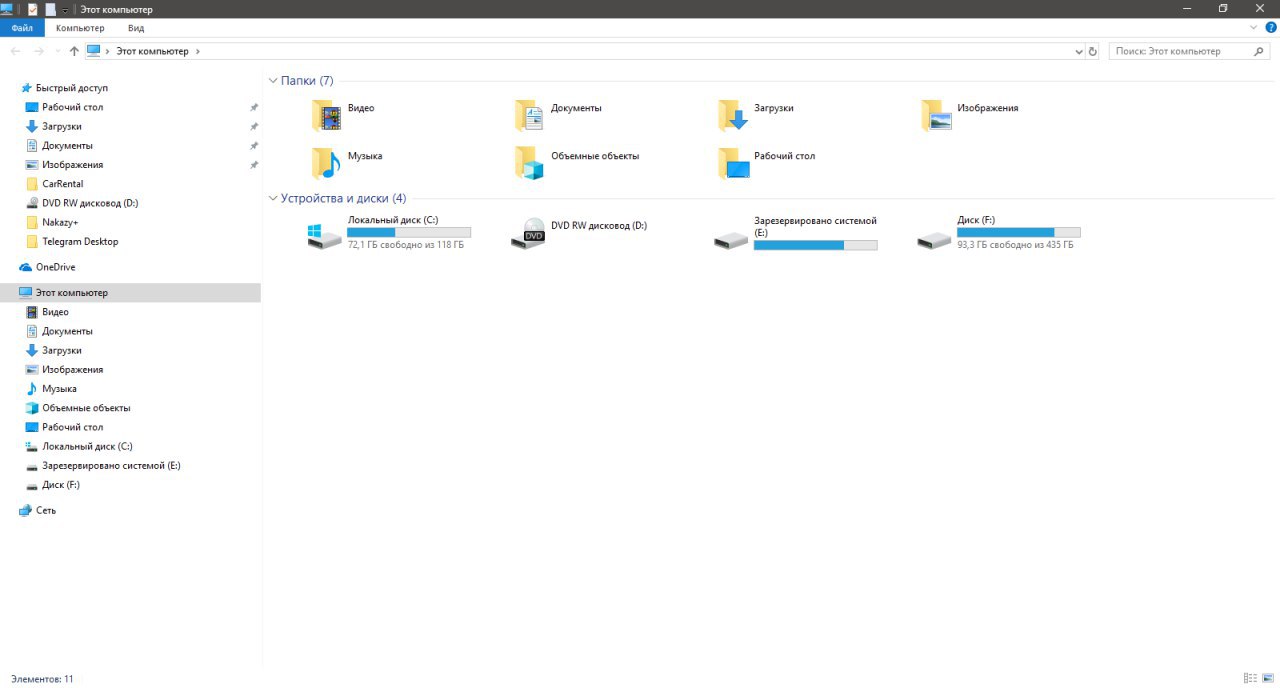Click the status text Элементов: 11

42,679
